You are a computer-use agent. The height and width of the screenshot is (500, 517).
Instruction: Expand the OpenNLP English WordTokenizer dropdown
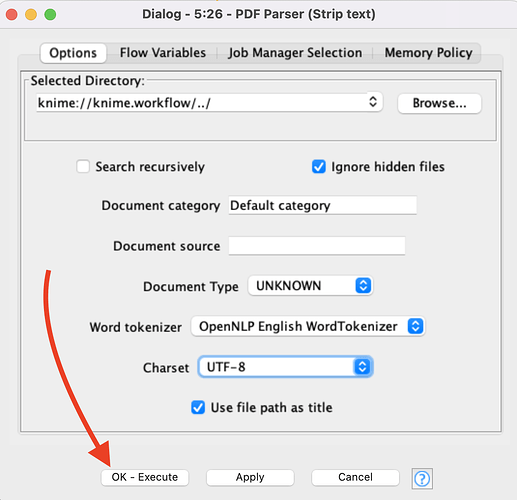308,326
